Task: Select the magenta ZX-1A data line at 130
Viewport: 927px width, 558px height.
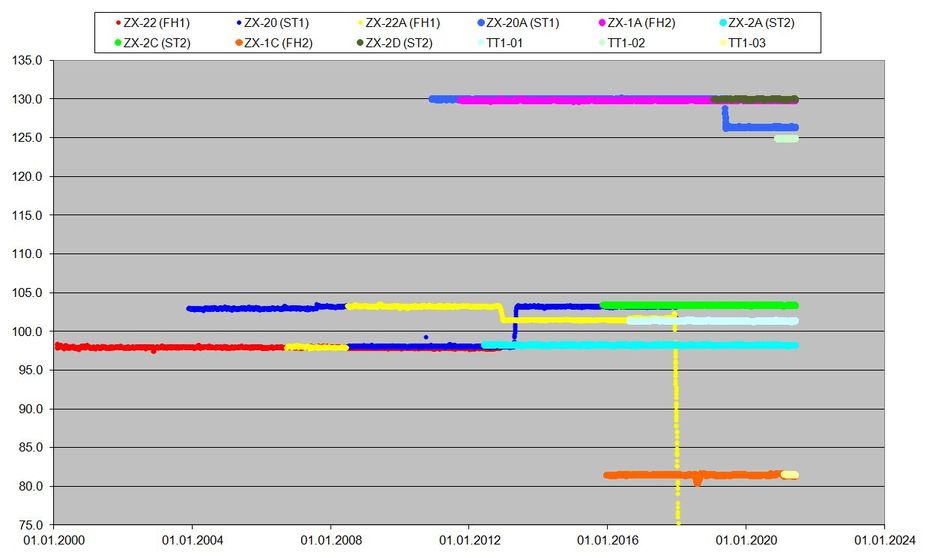Action: 580,100
